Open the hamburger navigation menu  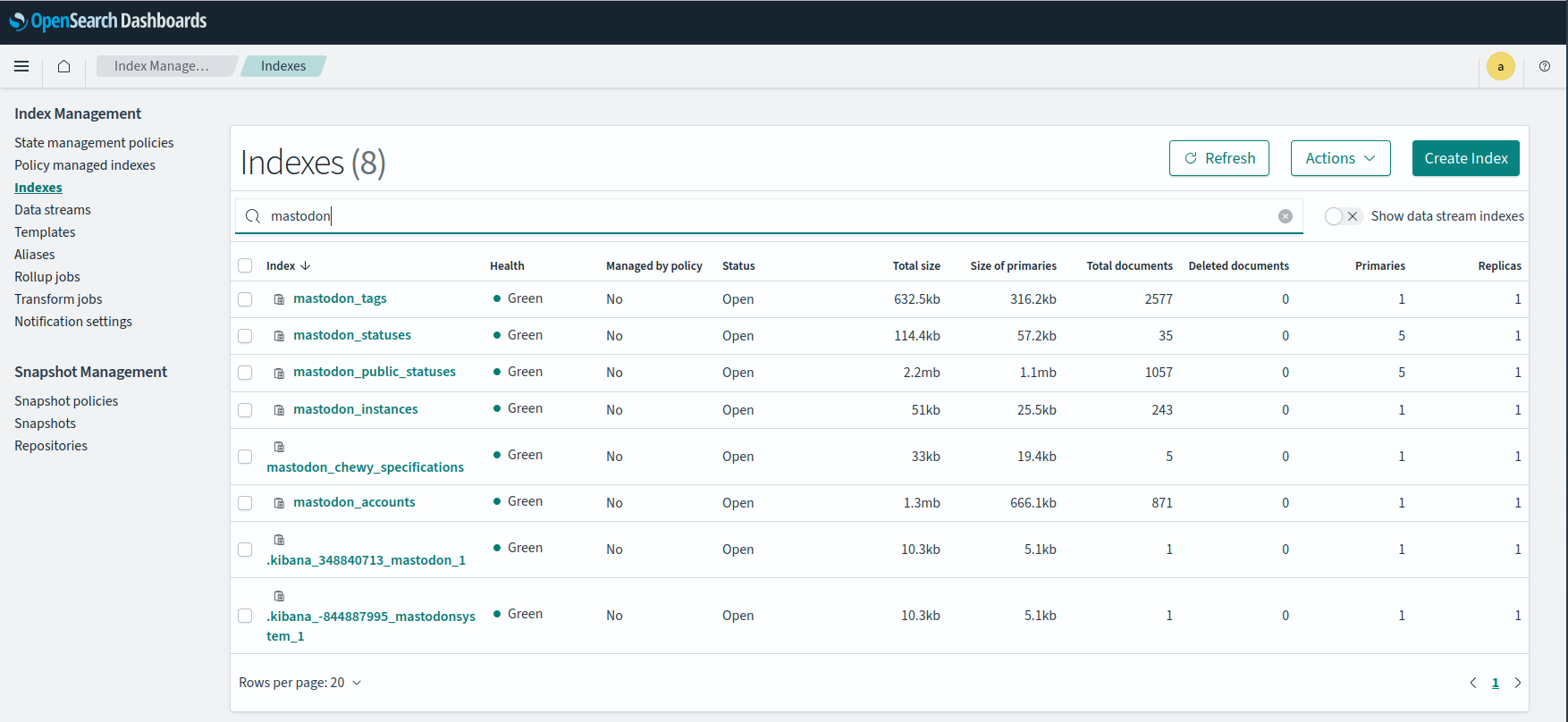pyautogui.click(x=21, y=66)
